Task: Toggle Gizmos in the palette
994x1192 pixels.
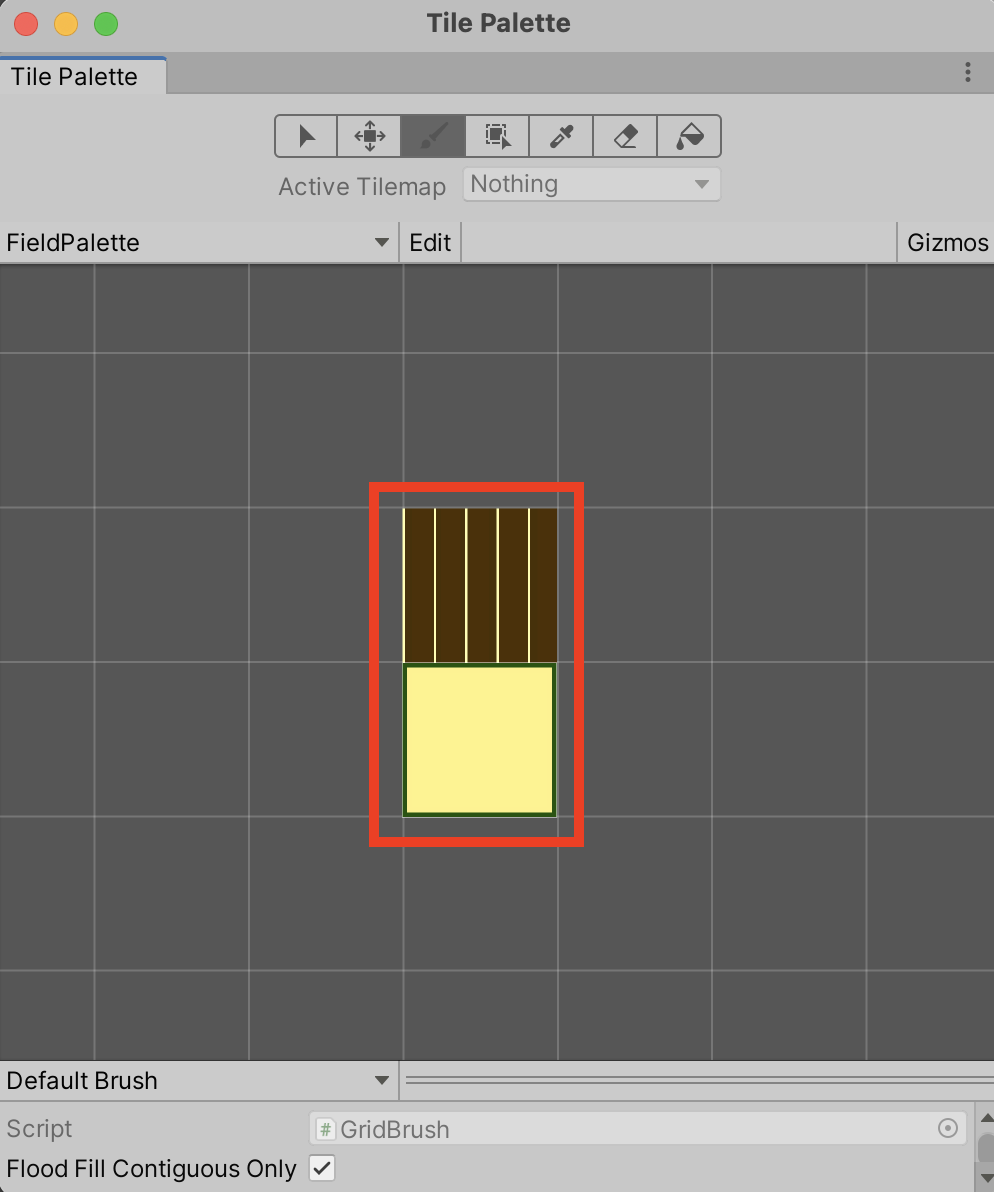Action: tap(947, 243)
